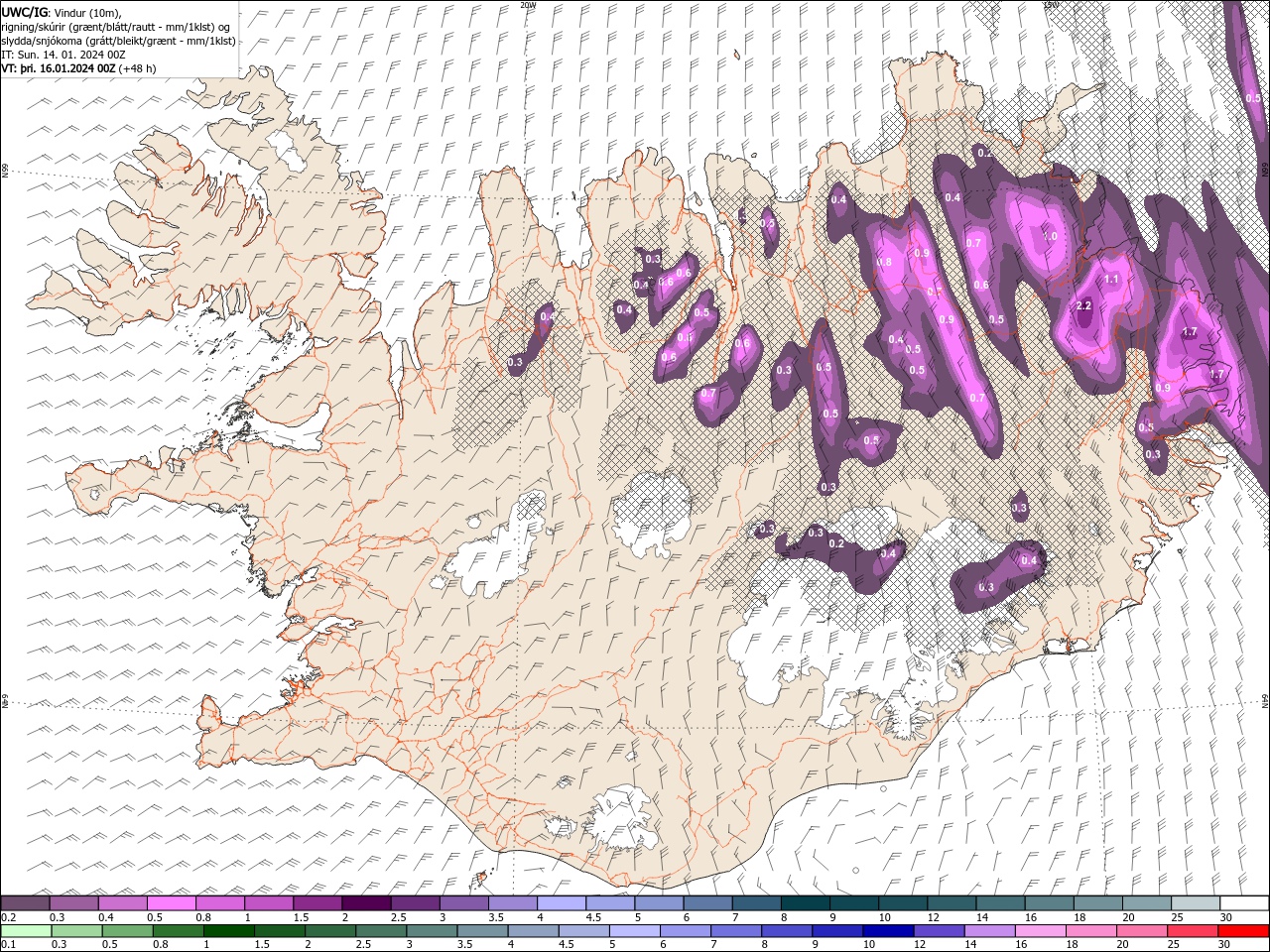Click snow legend swatch starting at 3.5
Image resolution: width=1270 pixels, height=952 pixels.
(x=513, y=903)
